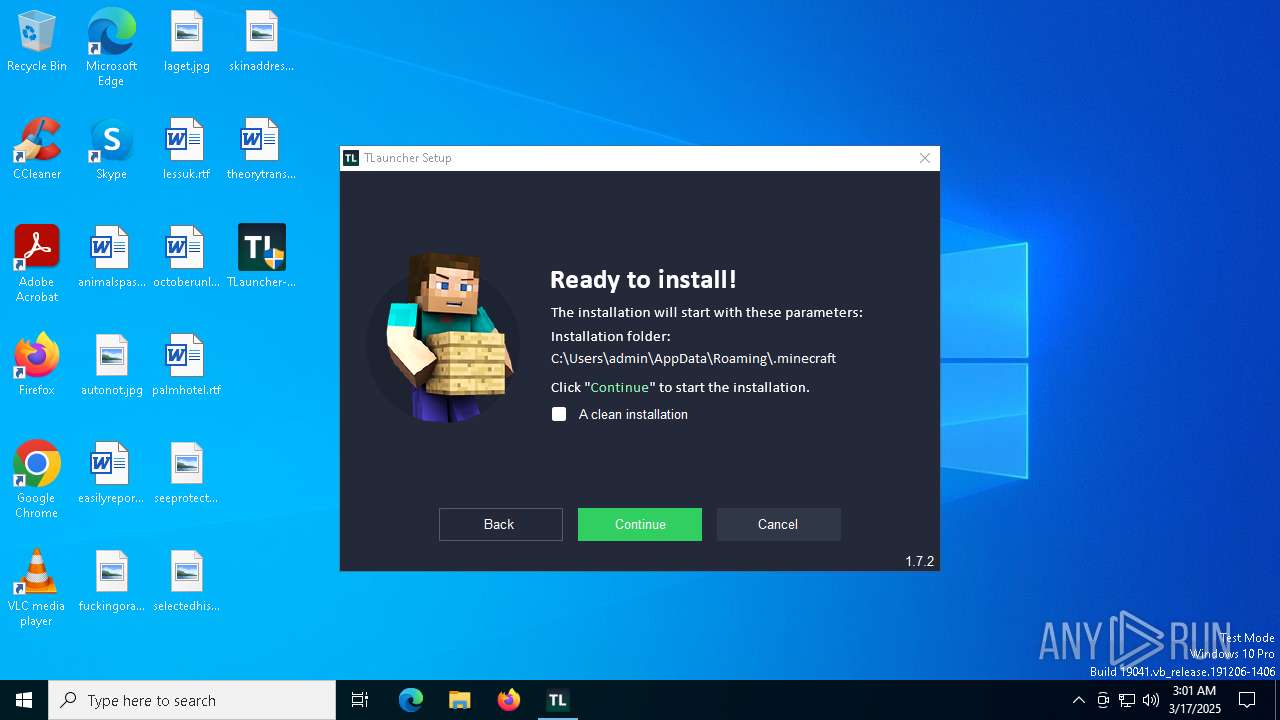Open File Explorer from the taskbar
This screenshot has width=1280, height=720.
[459, 700]
